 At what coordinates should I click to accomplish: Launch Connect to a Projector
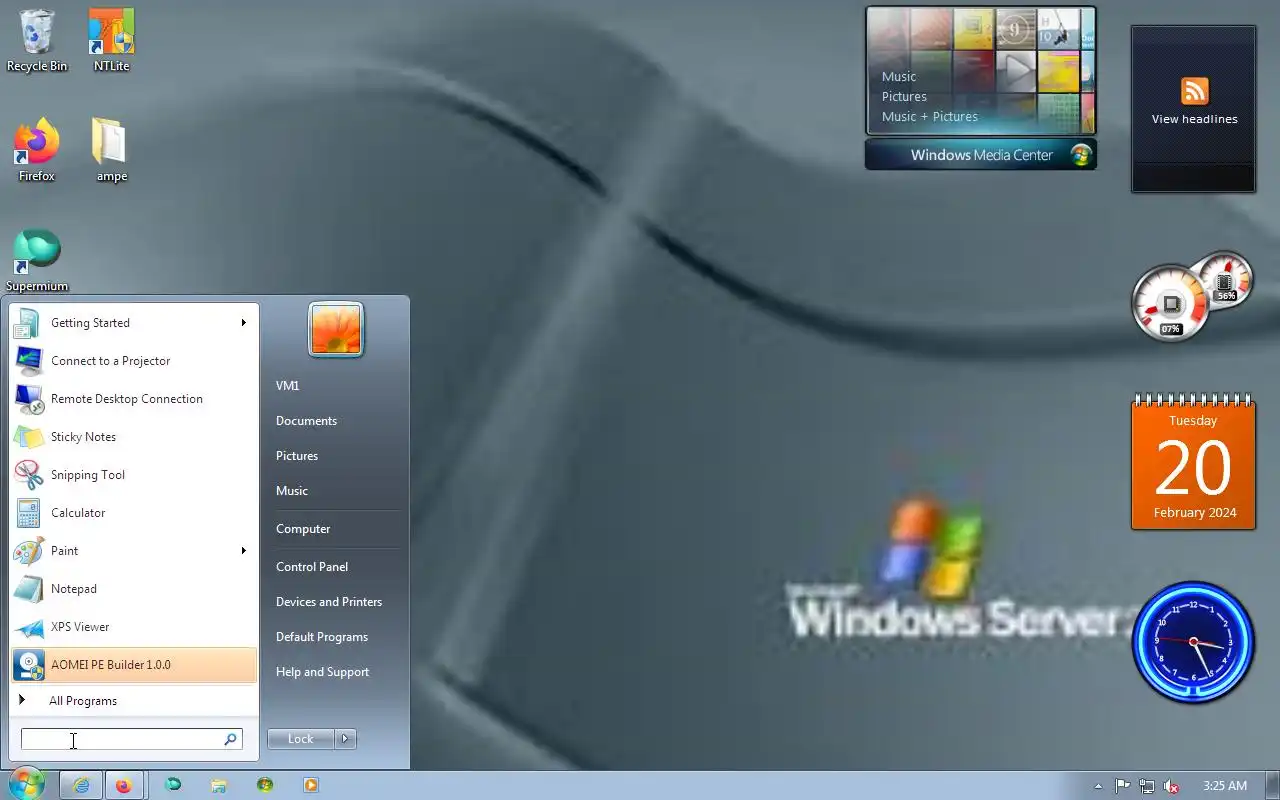(x=134, y=361)
